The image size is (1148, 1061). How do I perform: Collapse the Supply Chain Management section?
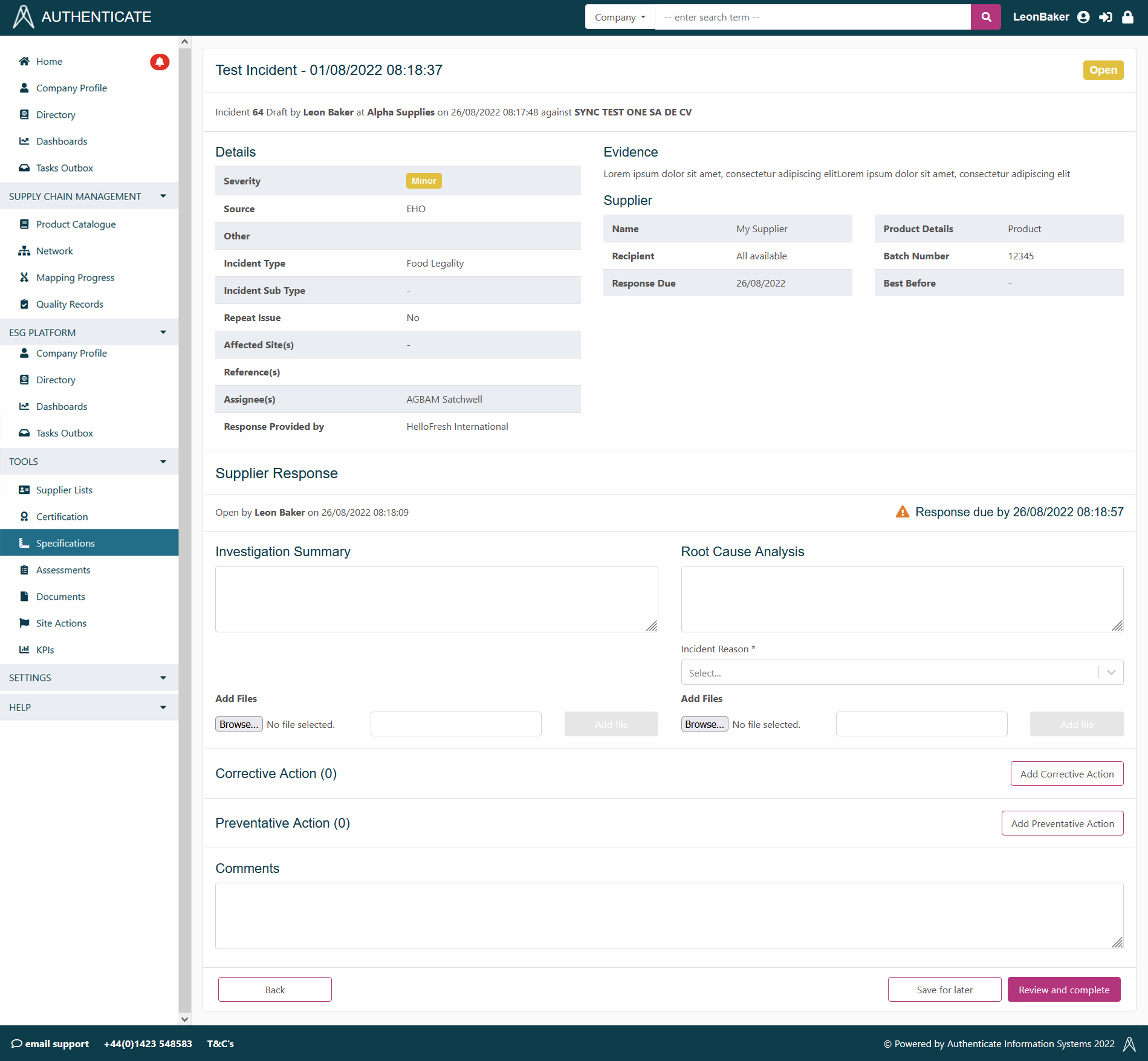pos(163,196)
